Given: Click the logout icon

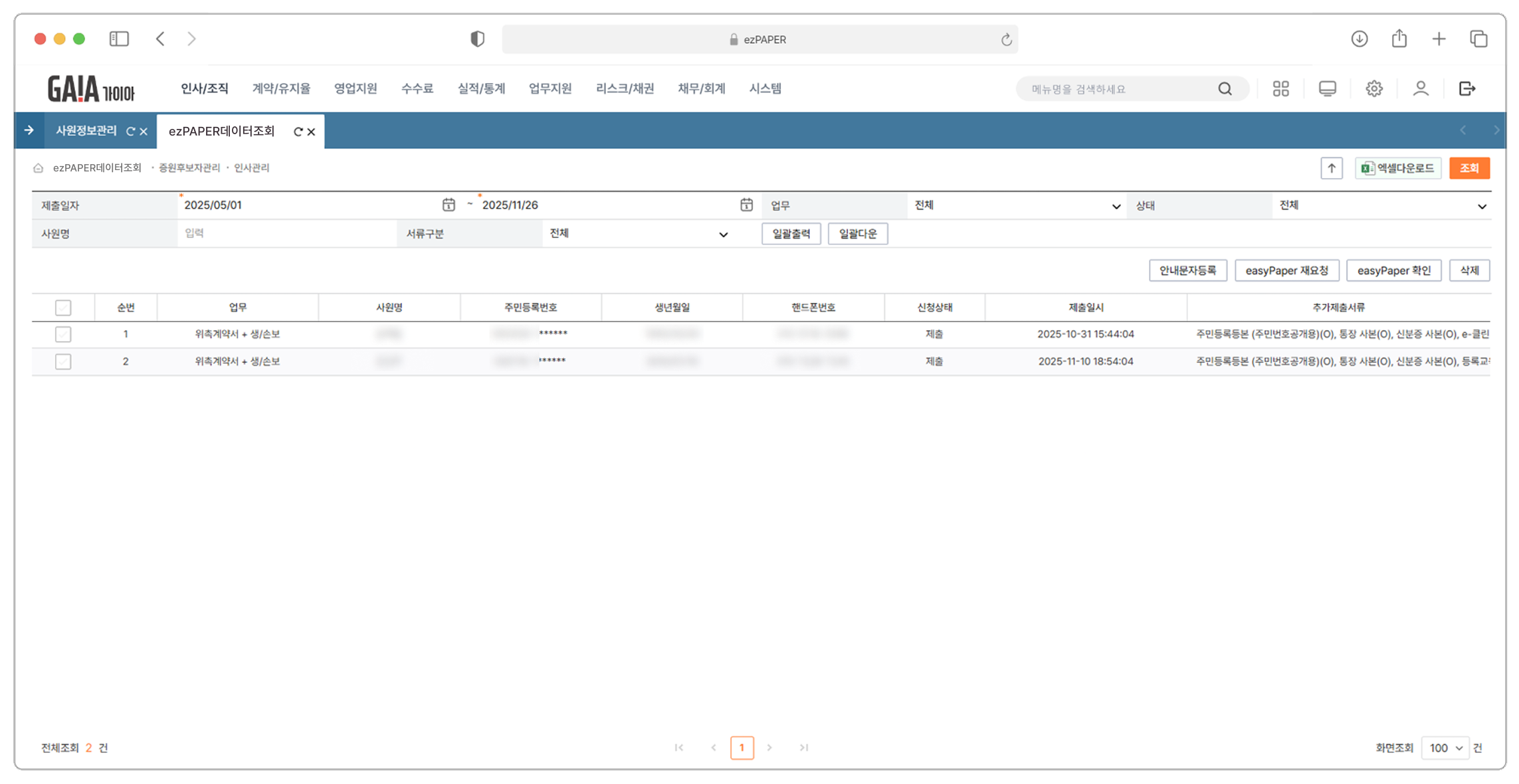Looking at the screenshot, I should coord(1467,88).
